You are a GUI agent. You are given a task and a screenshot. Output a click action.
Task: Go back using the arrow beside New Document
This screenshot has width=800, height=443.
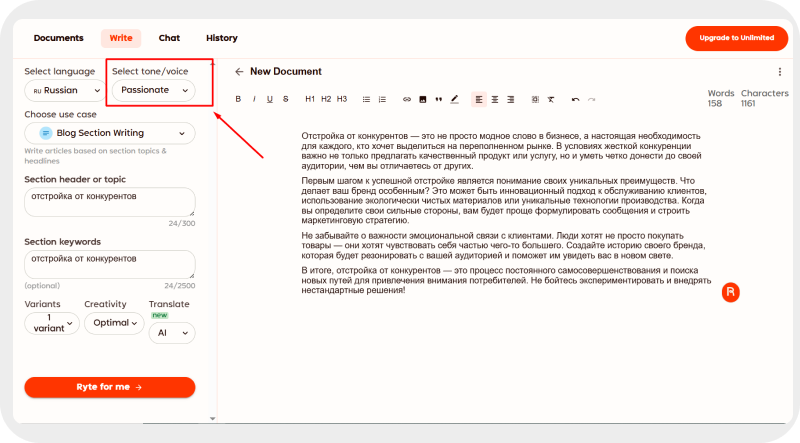click(239, 71)
